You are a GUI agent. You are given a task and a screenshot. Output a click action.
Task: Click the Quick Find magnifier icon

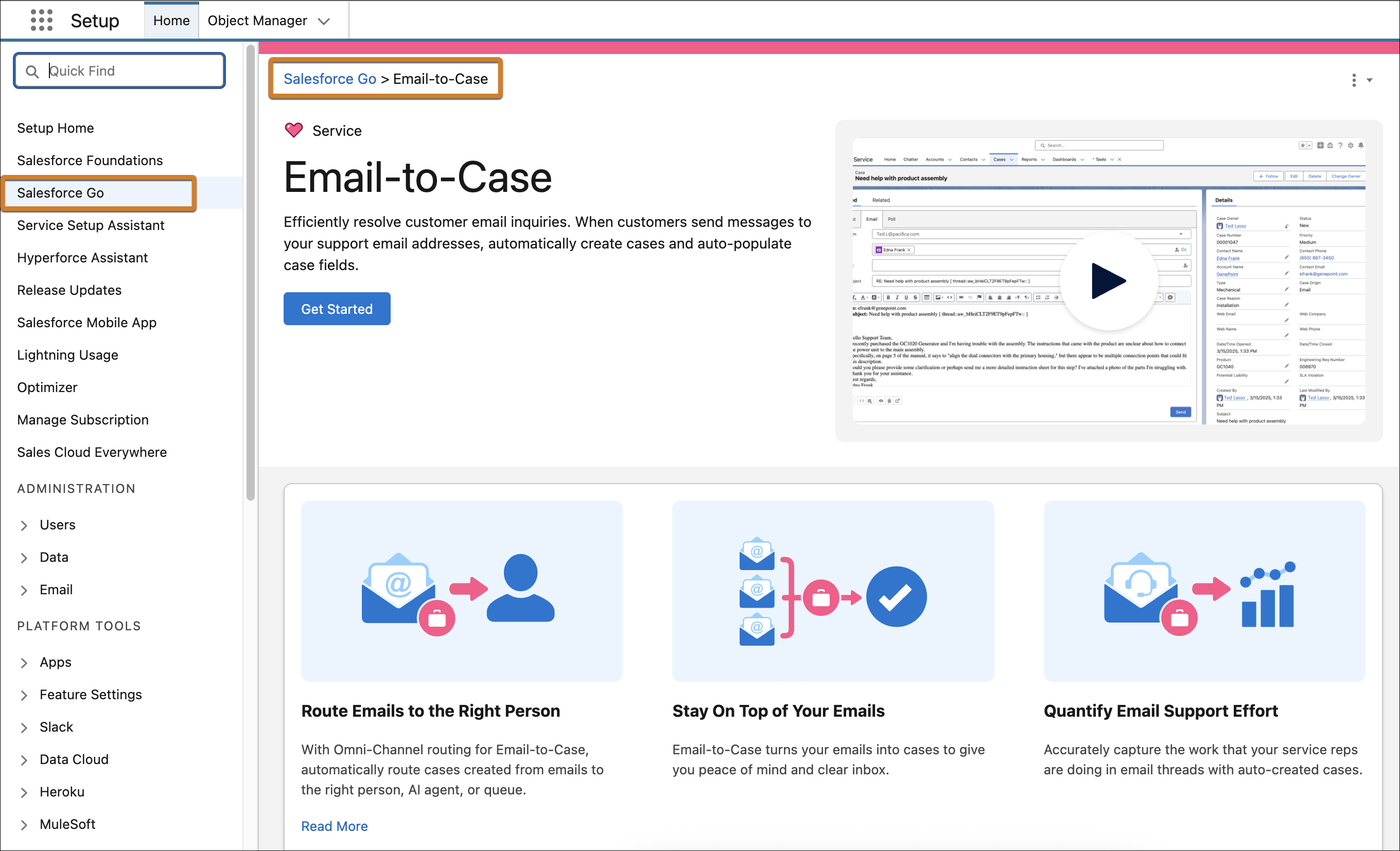point(32,71)
